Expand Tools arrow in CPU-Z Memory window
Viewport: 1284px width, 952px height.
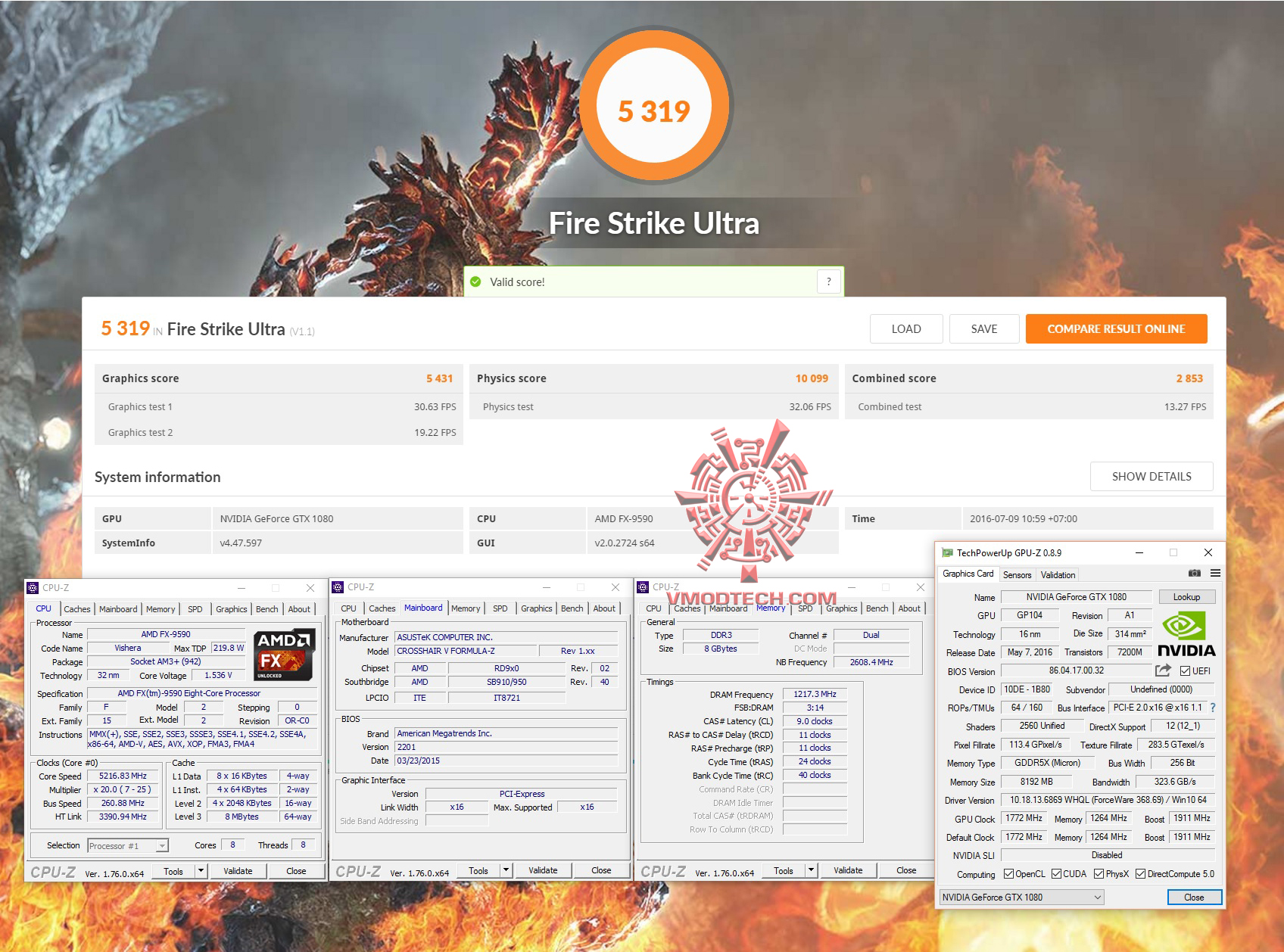click(x=812, y=871)
